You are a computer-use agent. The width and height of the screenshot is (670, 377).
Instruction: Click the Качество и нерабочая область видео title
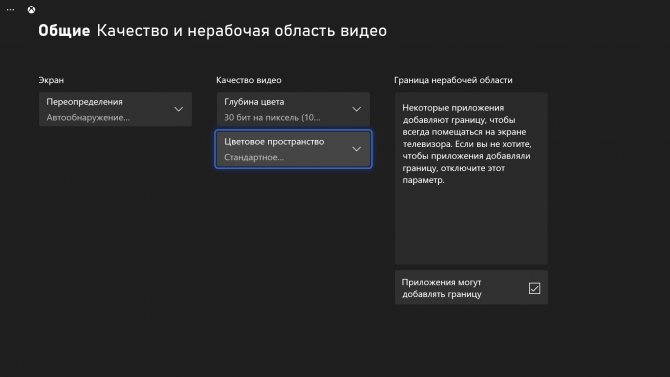tap(241, 31)
